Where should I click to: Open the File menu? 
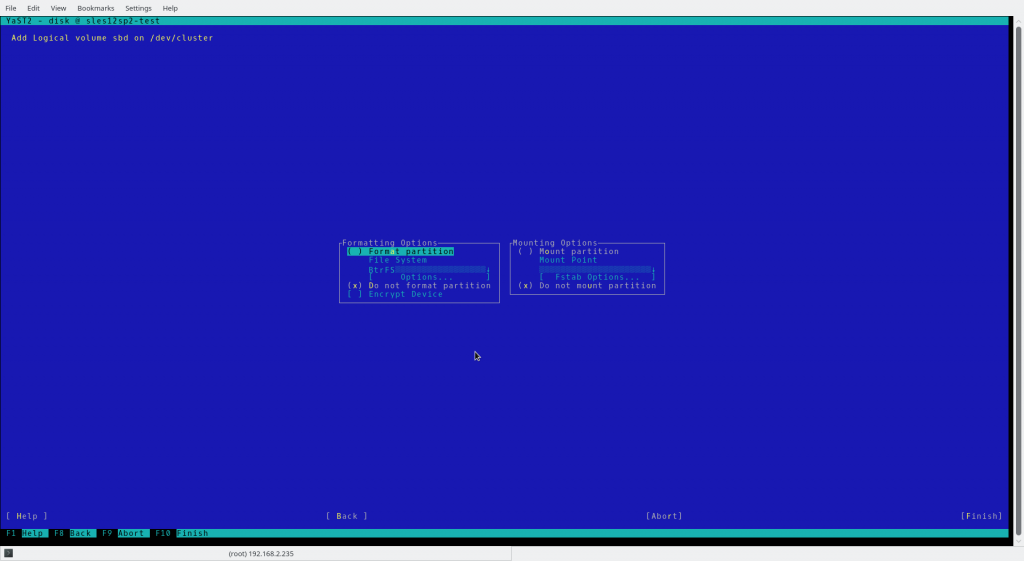point(11,8)
